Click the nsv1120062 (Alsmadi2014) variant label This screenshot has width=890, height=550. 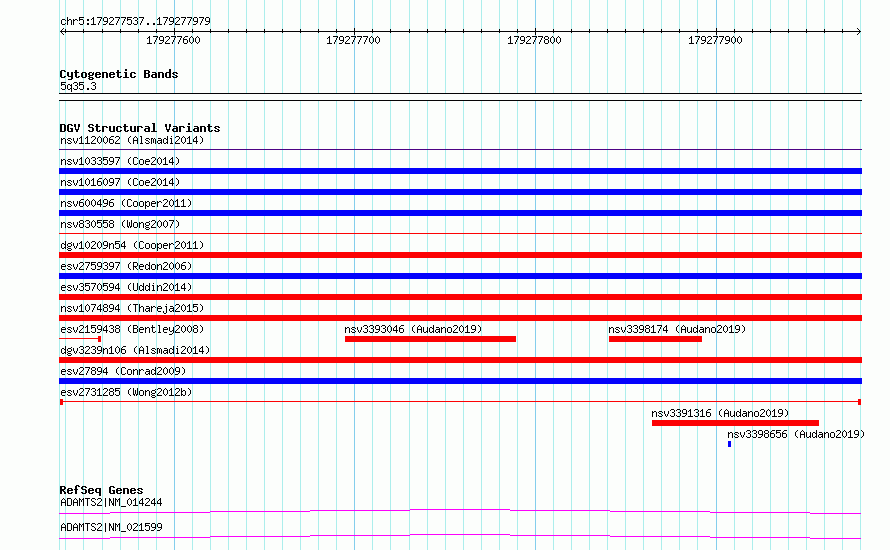pyautogui.click(x=132, y=140)
